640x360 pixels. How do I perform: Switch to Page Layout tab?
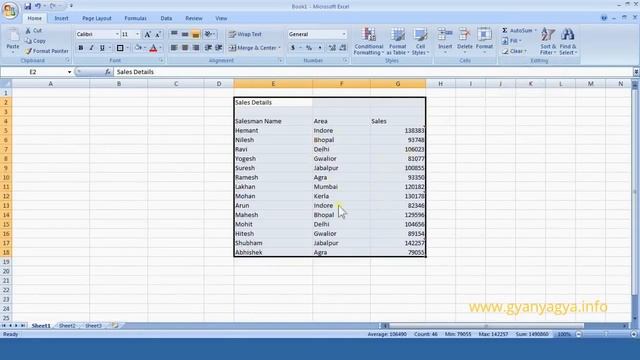(x=97, y=18)
